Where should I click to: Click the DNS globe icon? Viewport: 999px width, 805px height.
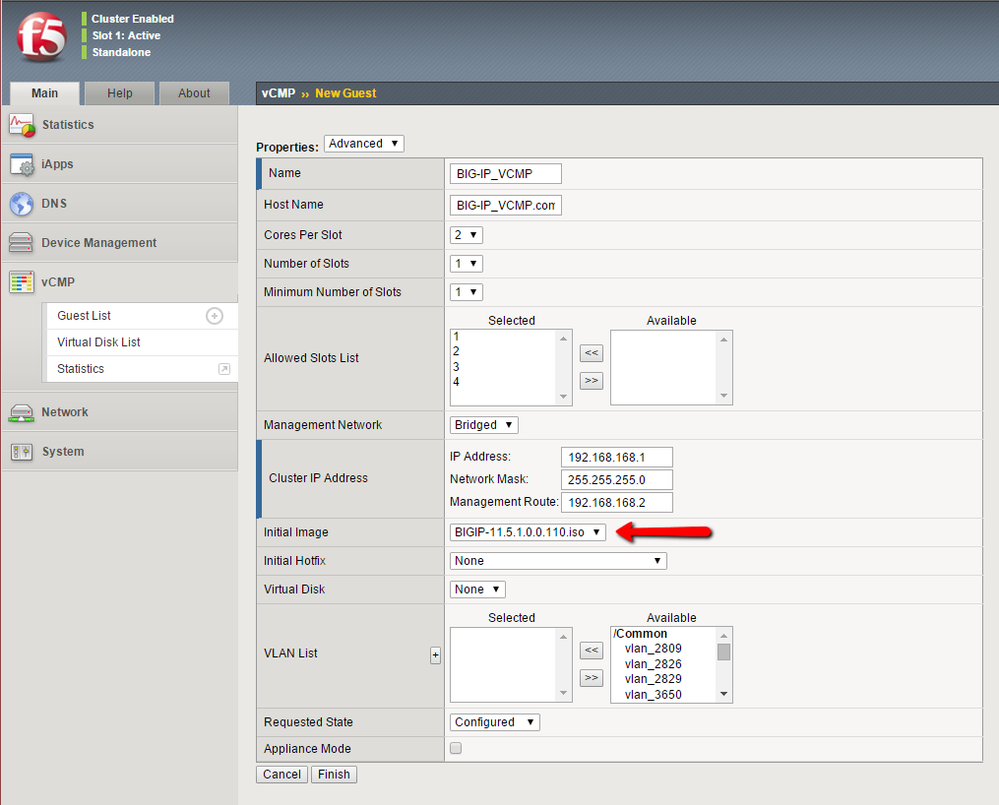pyautogui.click(x=22, y=204)
